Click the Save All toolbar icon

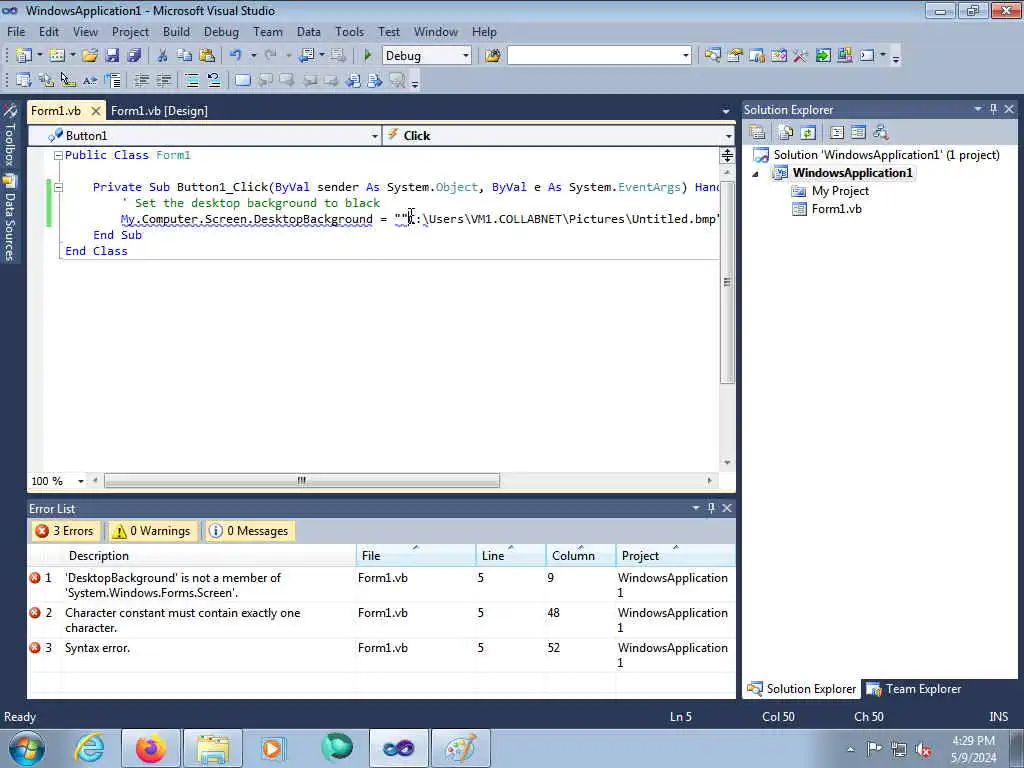point(135,56)
